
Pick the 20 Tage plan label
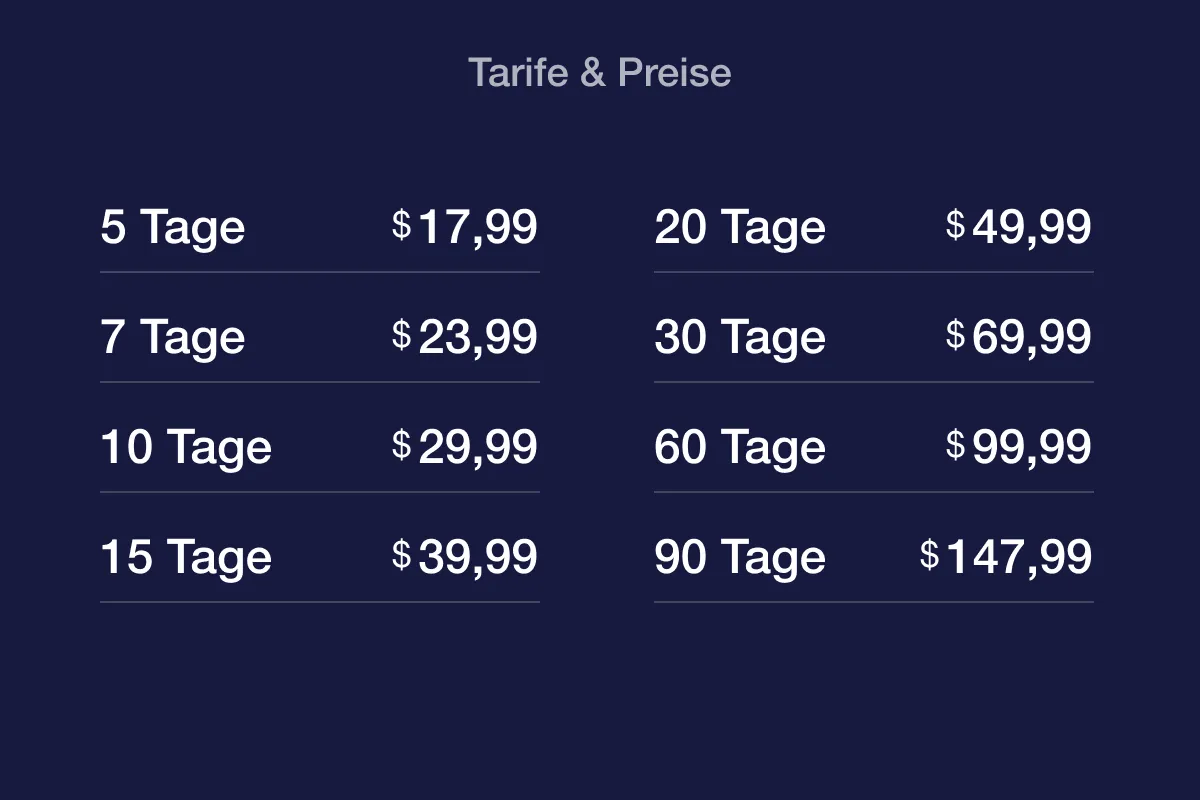click(x=740, y=229)
